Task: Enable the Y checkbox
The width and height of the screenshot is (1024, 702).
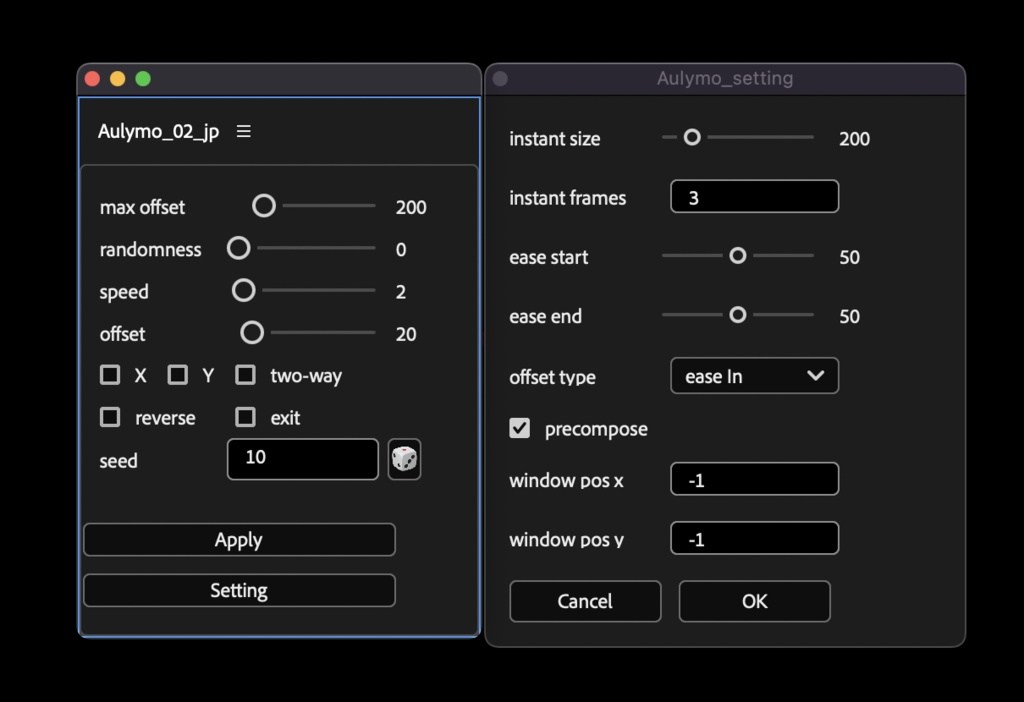Action: (x=177, y=375)
